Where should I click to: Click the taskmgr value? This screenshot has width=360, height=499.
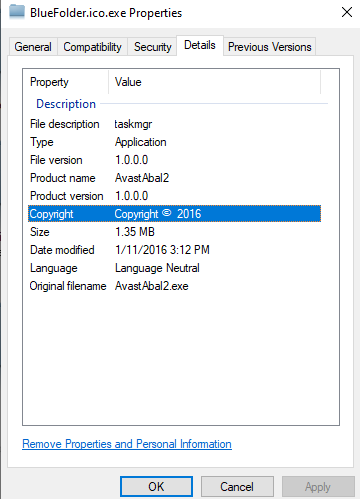(133, 124)
